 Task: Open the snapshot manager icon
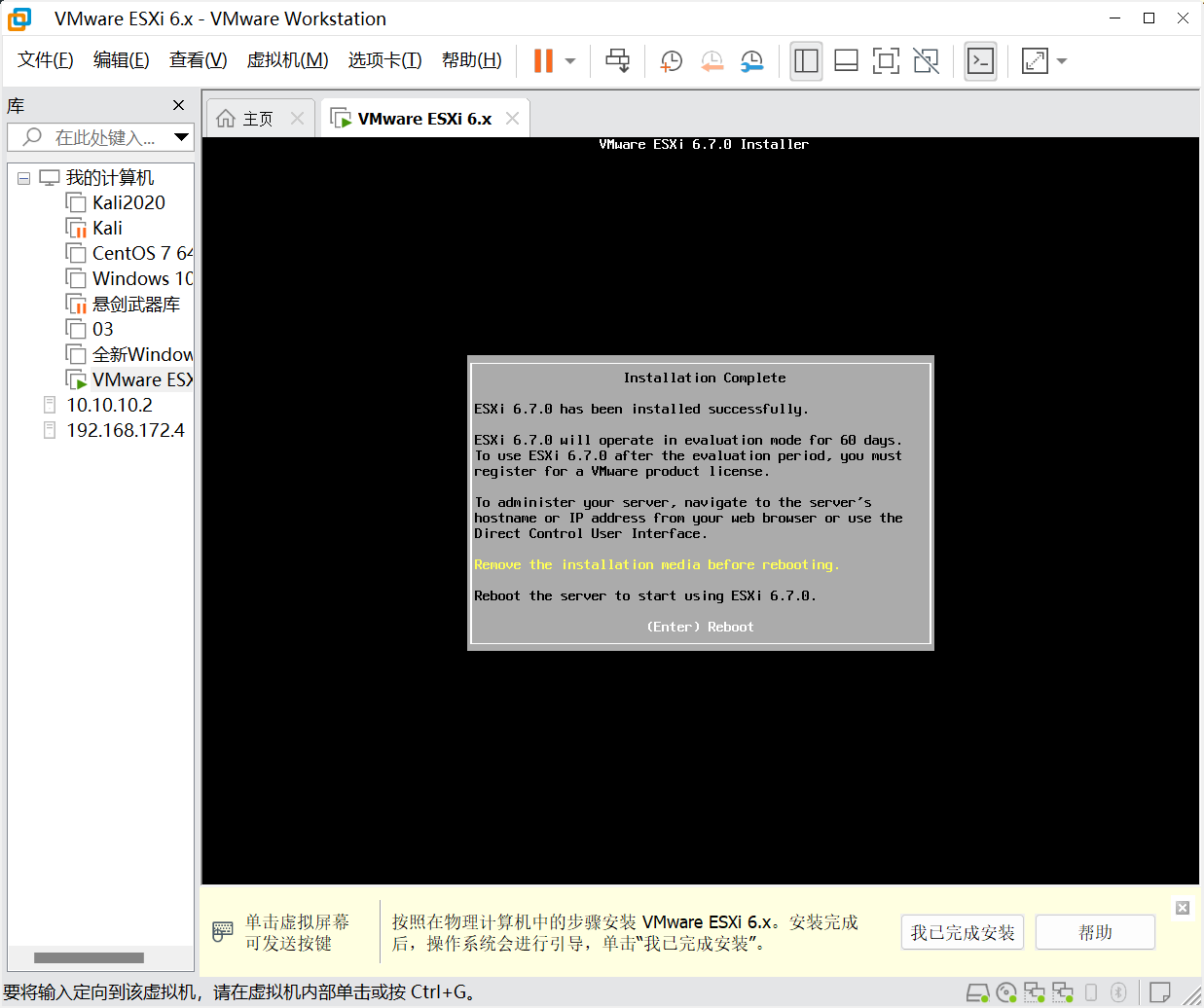(751, 60)
